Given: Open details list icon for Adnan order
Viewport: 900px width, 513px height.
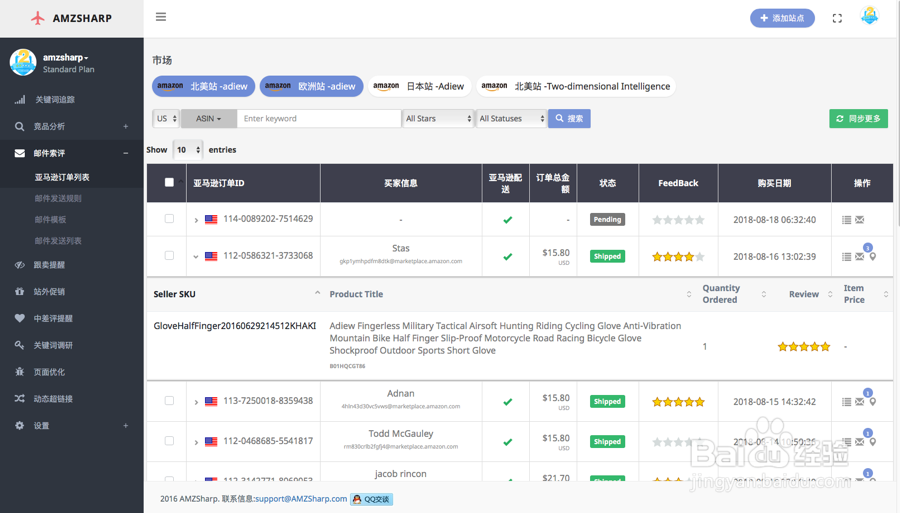Looking at the screenshot, I should 847,402.
